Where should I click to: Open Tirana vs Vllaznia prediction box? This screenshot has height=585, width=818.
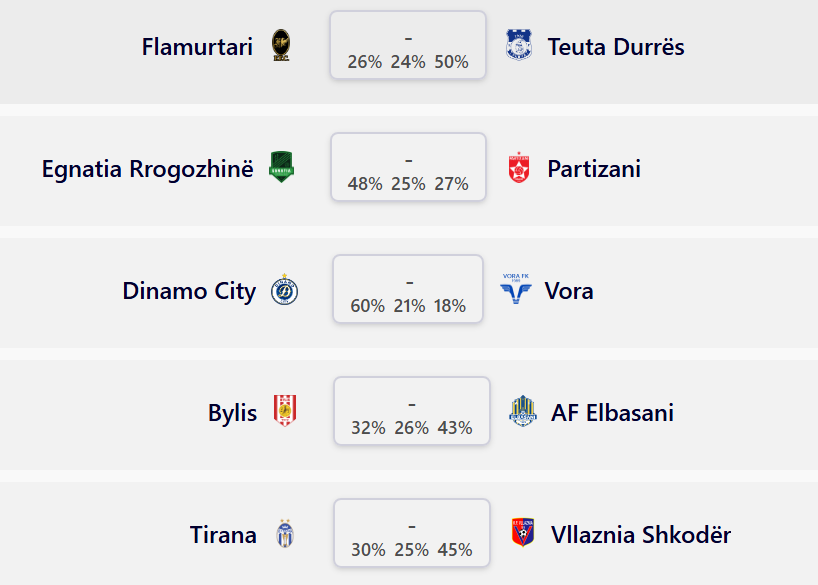click(412, 533)
